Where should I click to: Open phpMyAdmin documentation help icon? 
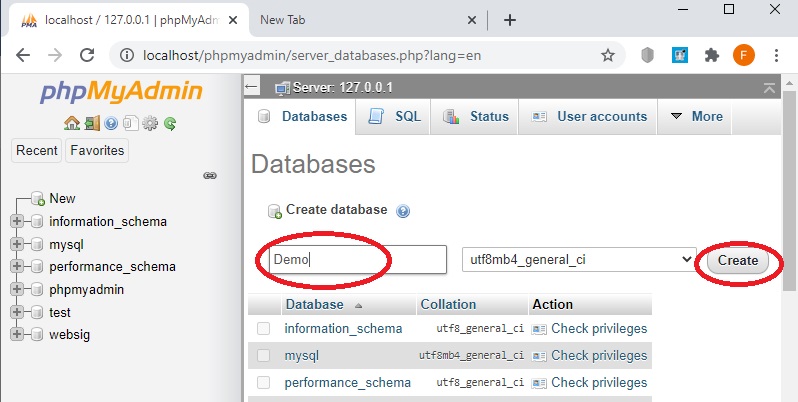click(111, 123)
